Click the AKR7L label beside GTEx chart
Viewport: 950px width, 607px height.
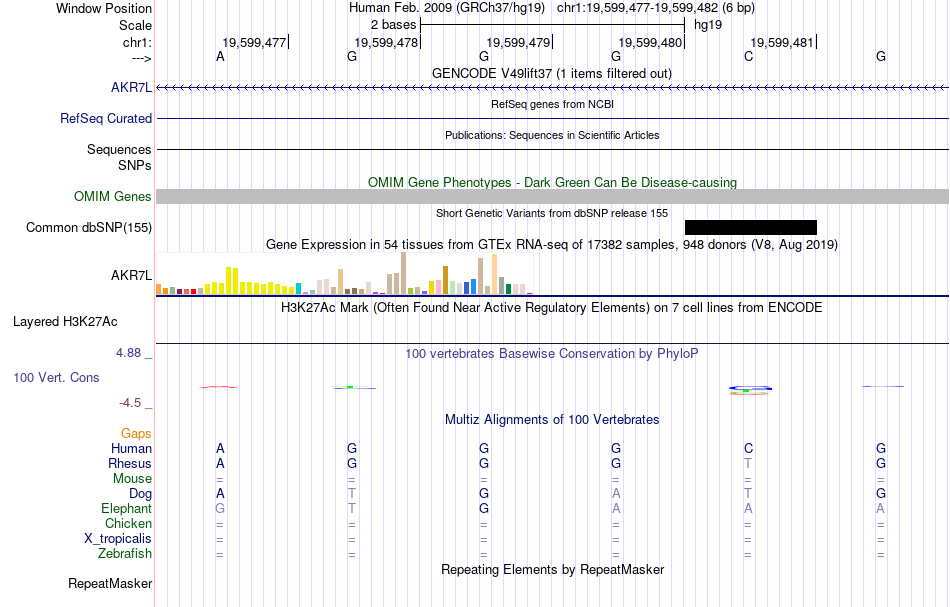coord(131,276)
